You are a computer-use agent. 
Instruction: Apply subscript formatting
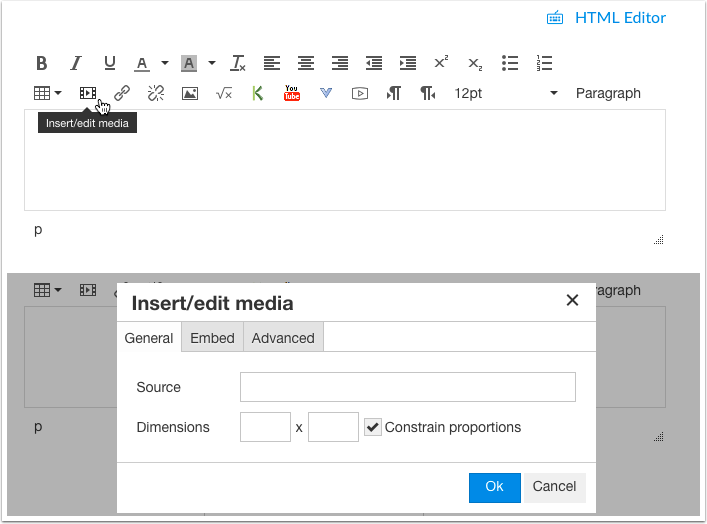point(475,64)
